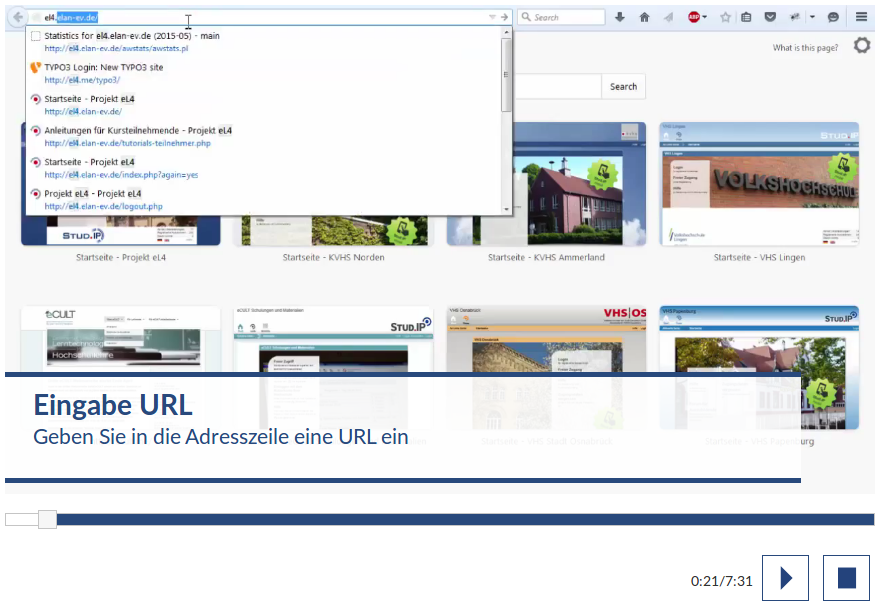This screenshot has height=605, width=883.
Task: Open the Pocket icon in toolbar
Action: coord(770,17)
